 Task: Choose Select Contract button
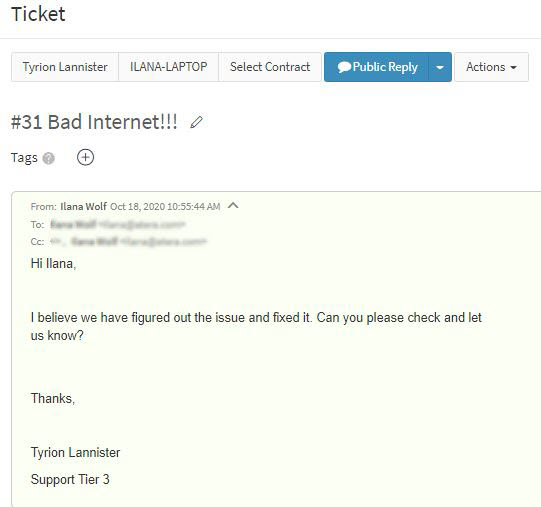click(x=270, y=67)
